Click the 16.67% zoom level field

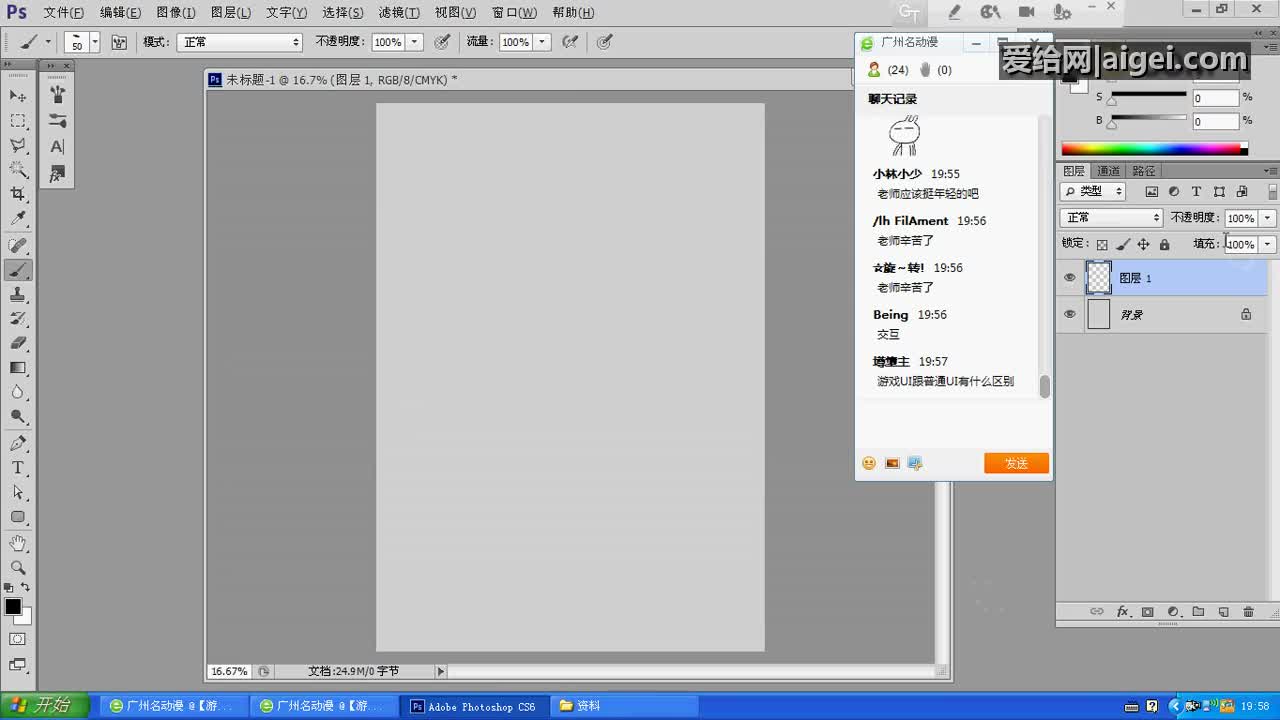click(x=229, y=671)
